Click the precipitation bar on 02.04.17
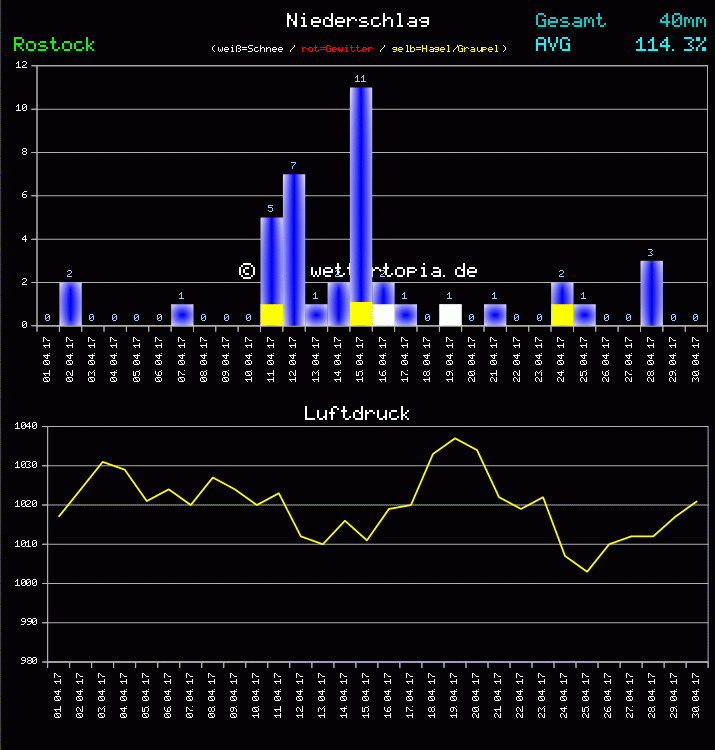715x750 pixels. (70, 304)
